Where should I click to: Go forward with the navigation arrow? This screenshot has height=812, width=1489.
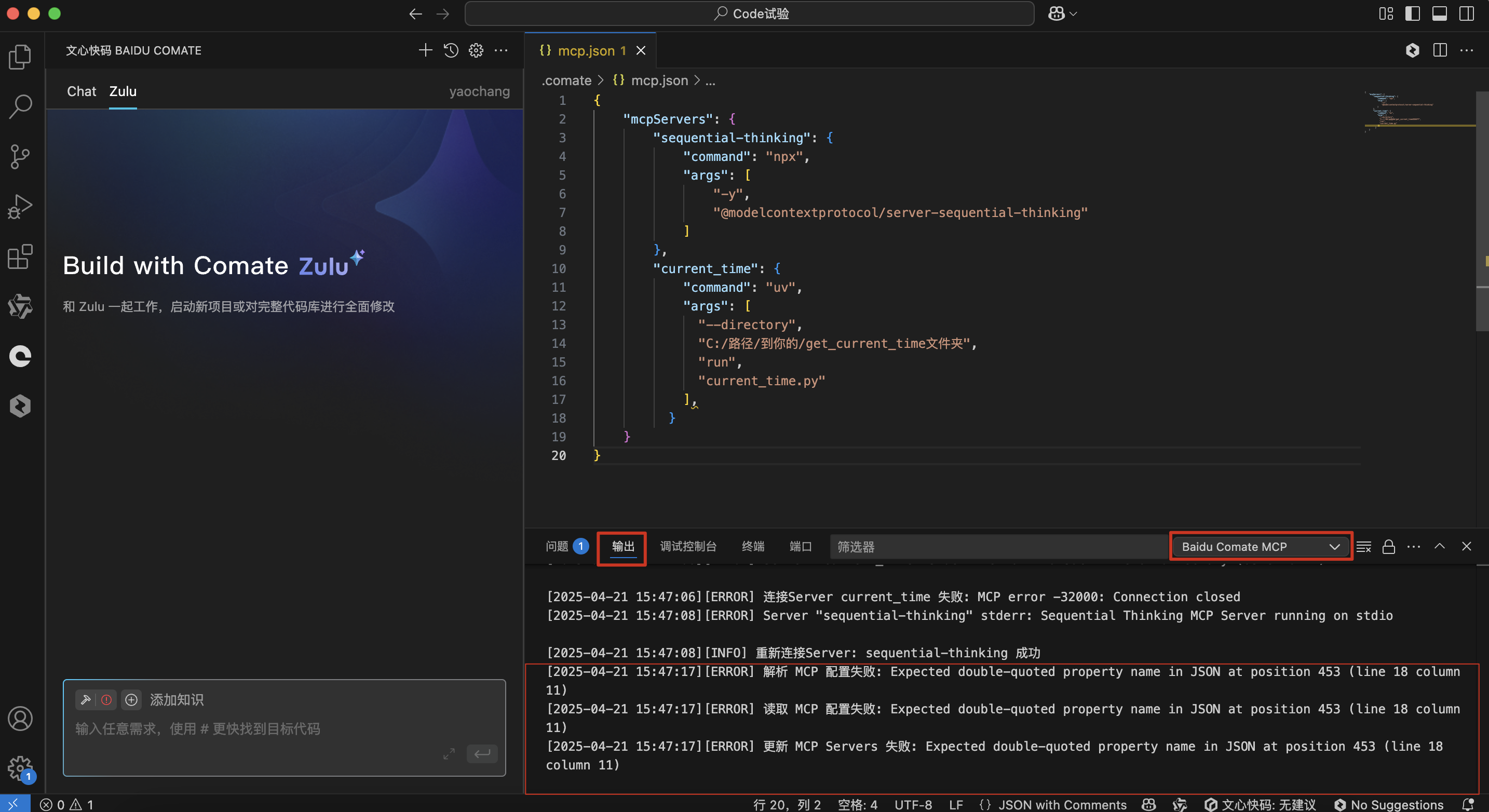443,14
